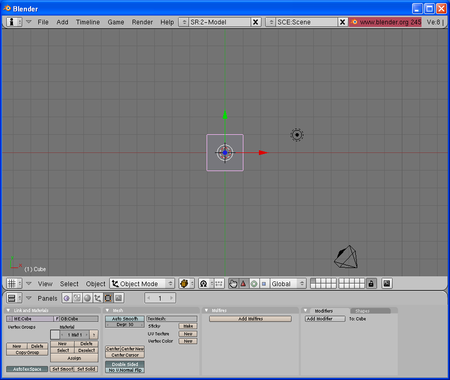Click the green Y-axis manipulator arrow
The height and width of the screenshot is (380, 450).
[225, 114]
